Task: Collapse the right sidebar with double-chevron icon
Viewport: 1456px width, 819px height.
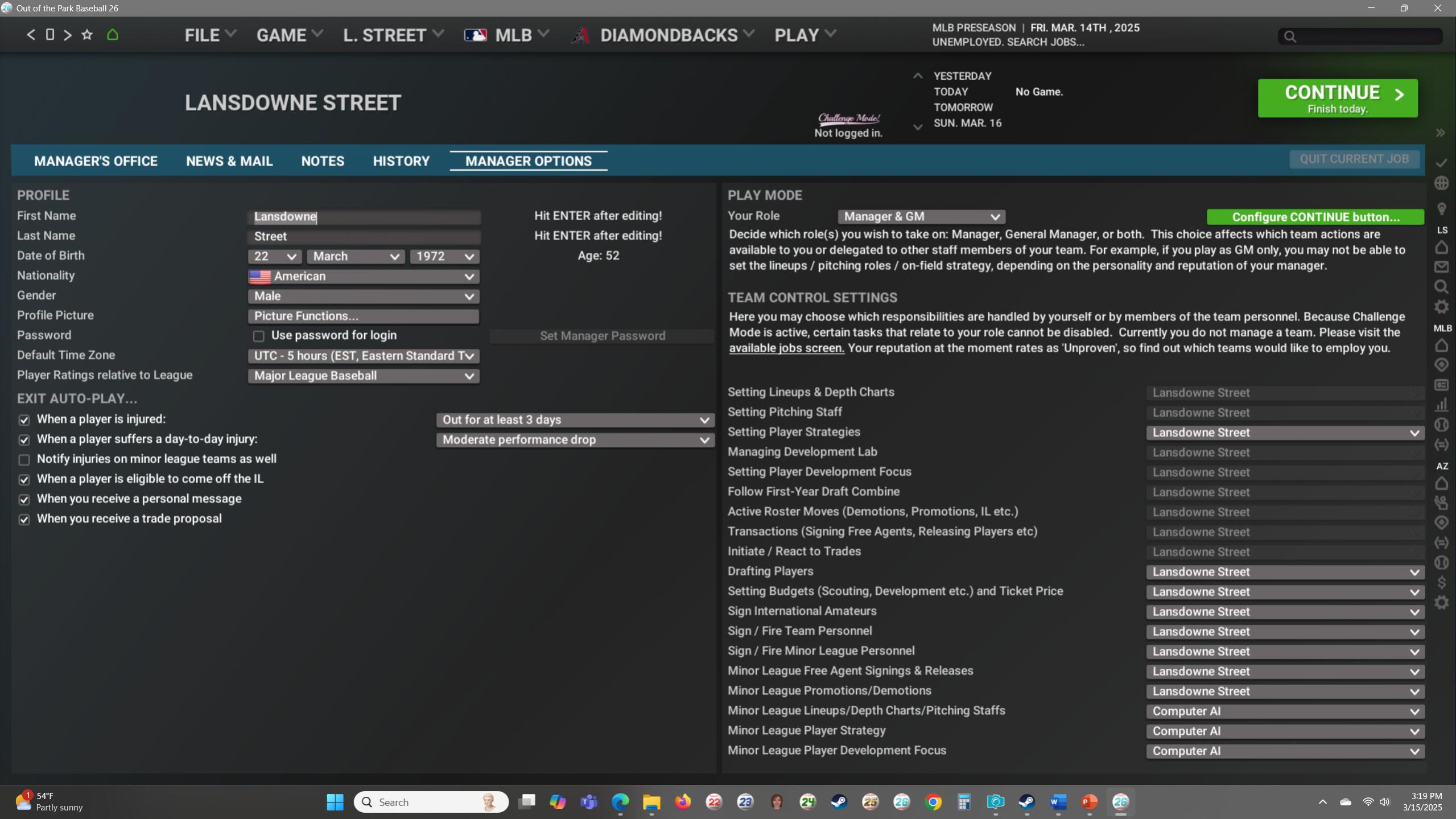Action: 1441,133
